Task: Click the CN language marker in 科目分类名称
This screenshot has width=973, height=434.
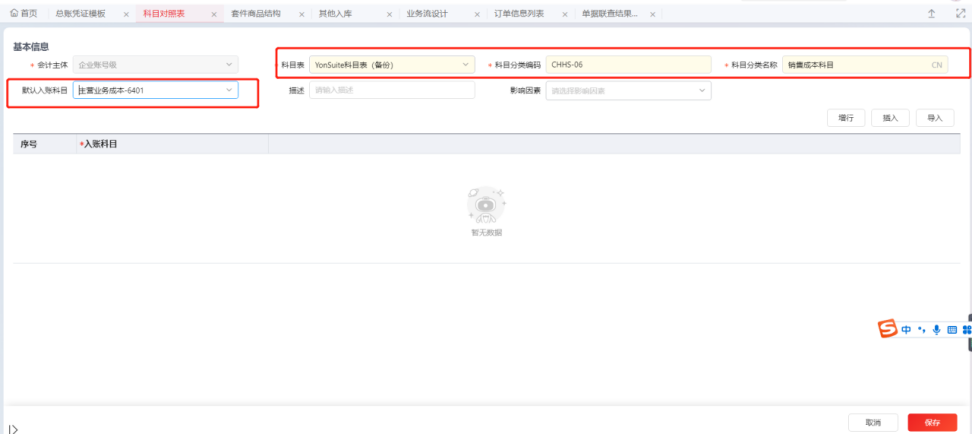Action: [x=936, y=65]
